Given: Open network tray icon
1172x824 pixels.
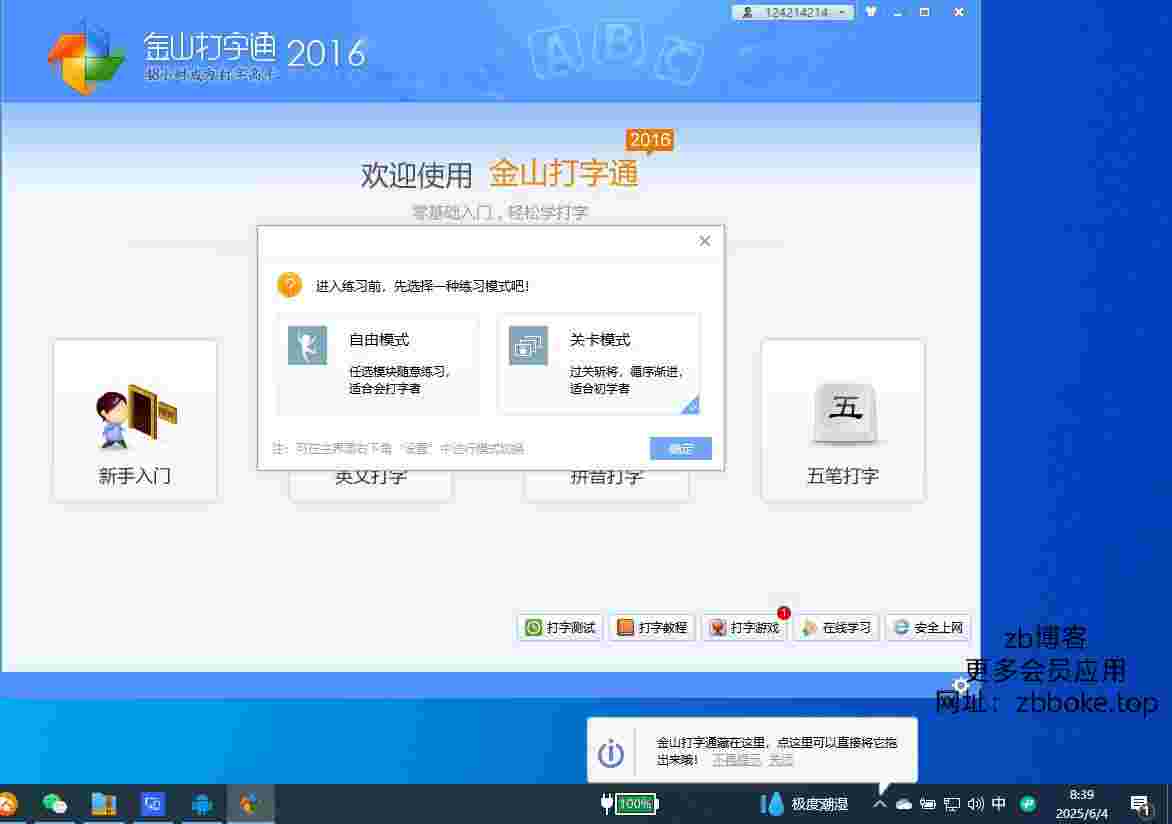Looking at the screenshot, I should [952, 804].
